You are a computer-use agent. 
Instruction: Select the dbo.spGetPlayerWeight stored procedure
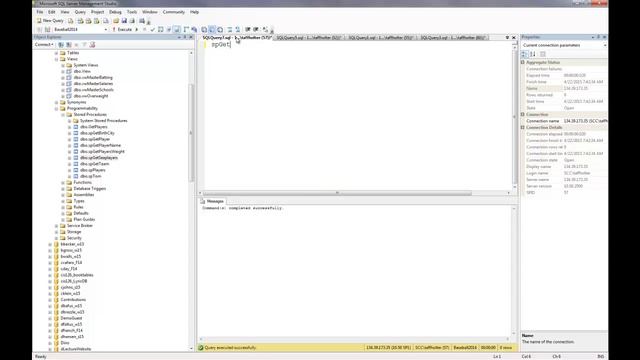102,151
